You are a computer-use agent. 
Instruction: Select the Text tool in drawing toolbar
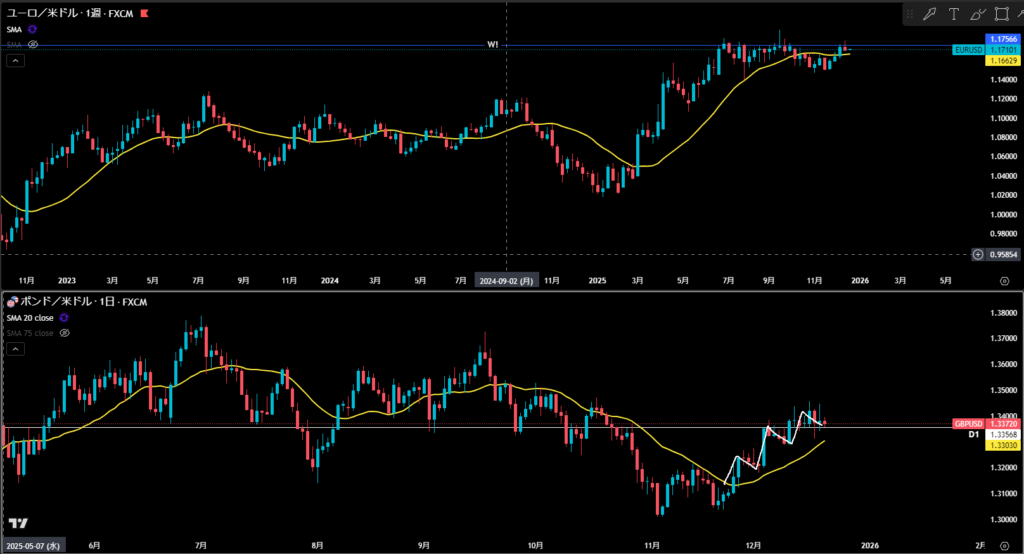(x=953, y=14)
